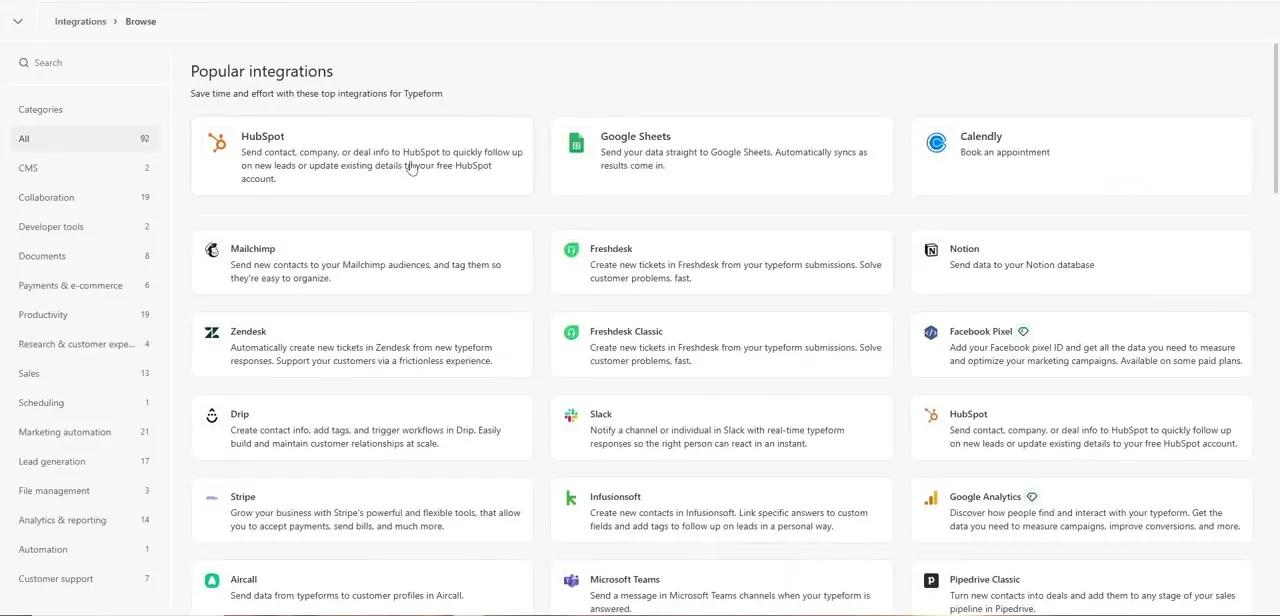Click the page vertical scrollbar
This screenshot has width=1280, height=616.
click(x=1275, y=118)
